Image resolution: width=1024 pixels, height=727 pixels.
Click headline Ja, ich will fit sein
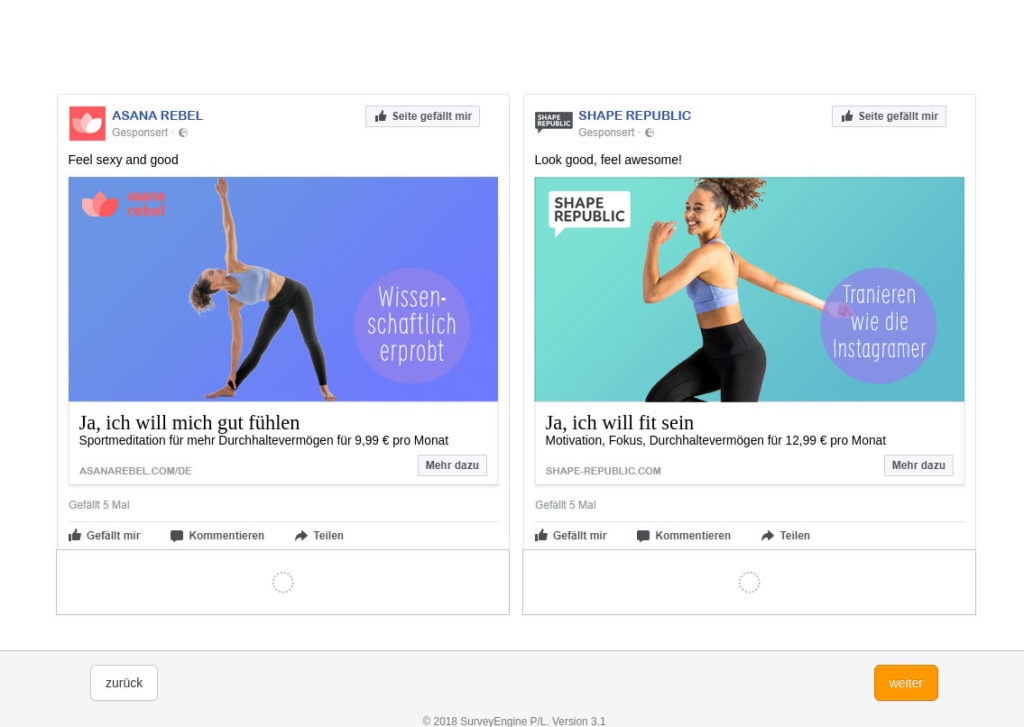[x=620, y=423]
